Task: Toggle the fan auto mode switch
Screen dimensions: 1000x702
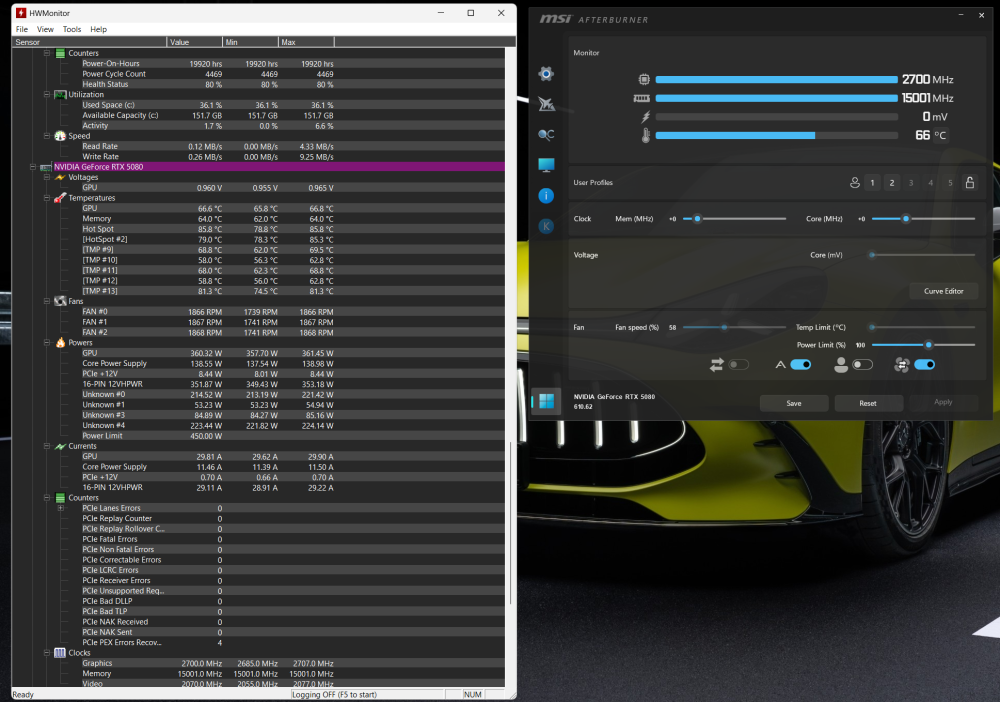Action: click(800, 365)
